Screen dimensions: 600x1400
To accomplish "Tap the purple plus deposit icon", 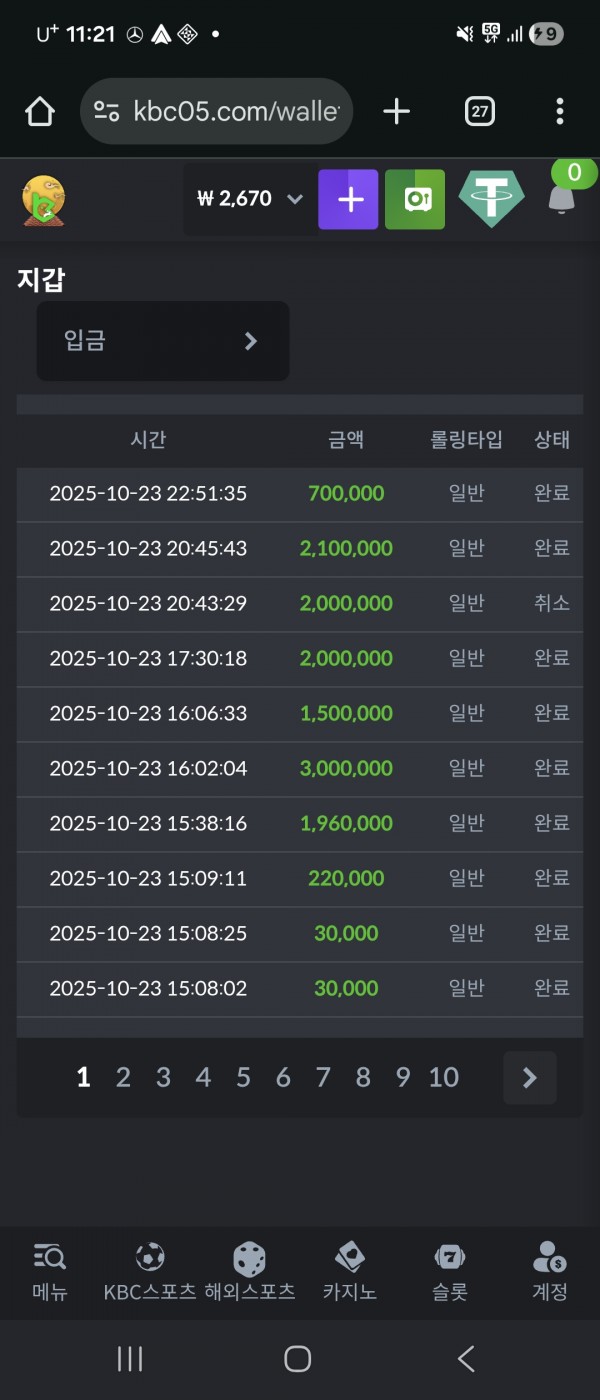I will (x=348, y=199).
